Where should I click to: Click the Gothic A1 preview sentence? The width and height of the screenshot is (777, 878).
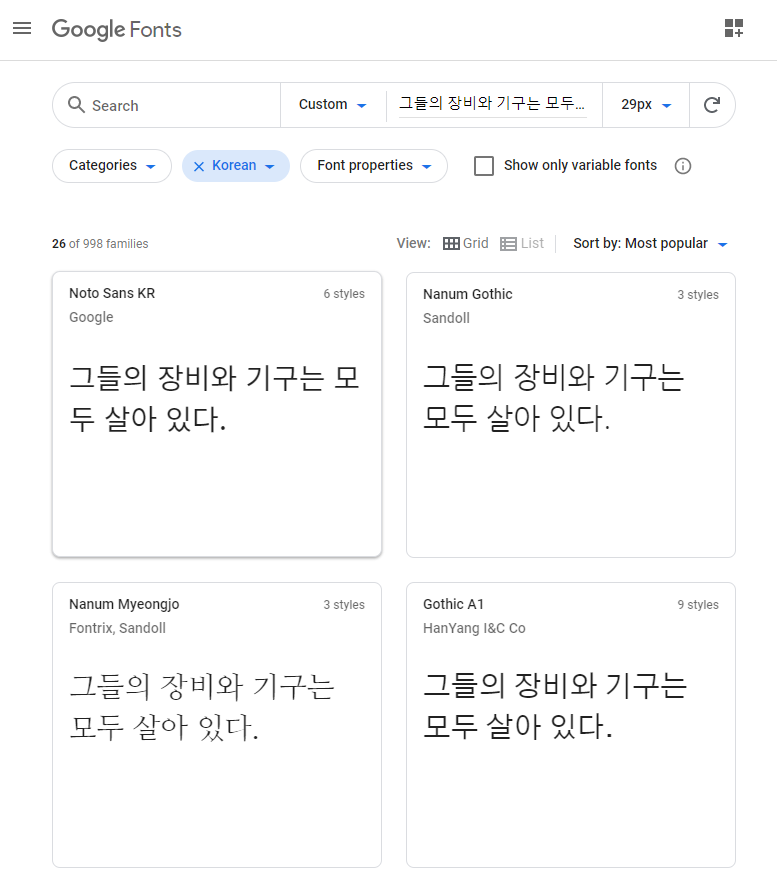[555, 706]
